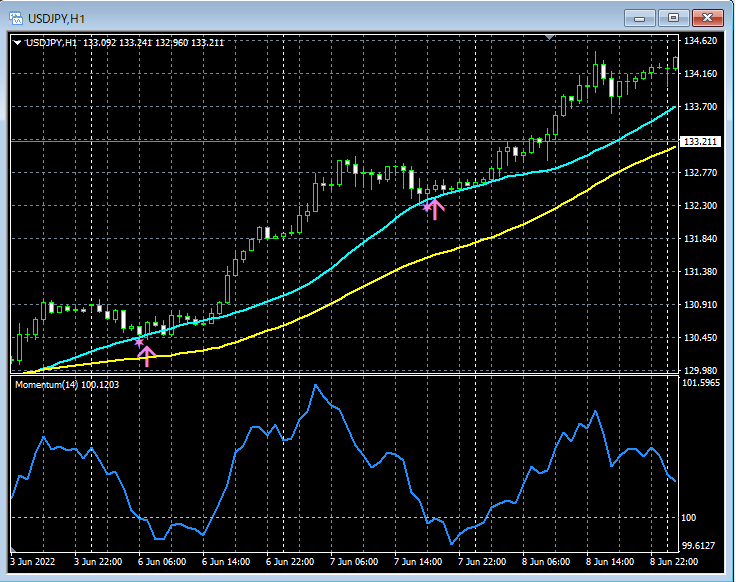
Task: Click the 3 Jun 22:00 time label
Action: coord(98,562)
